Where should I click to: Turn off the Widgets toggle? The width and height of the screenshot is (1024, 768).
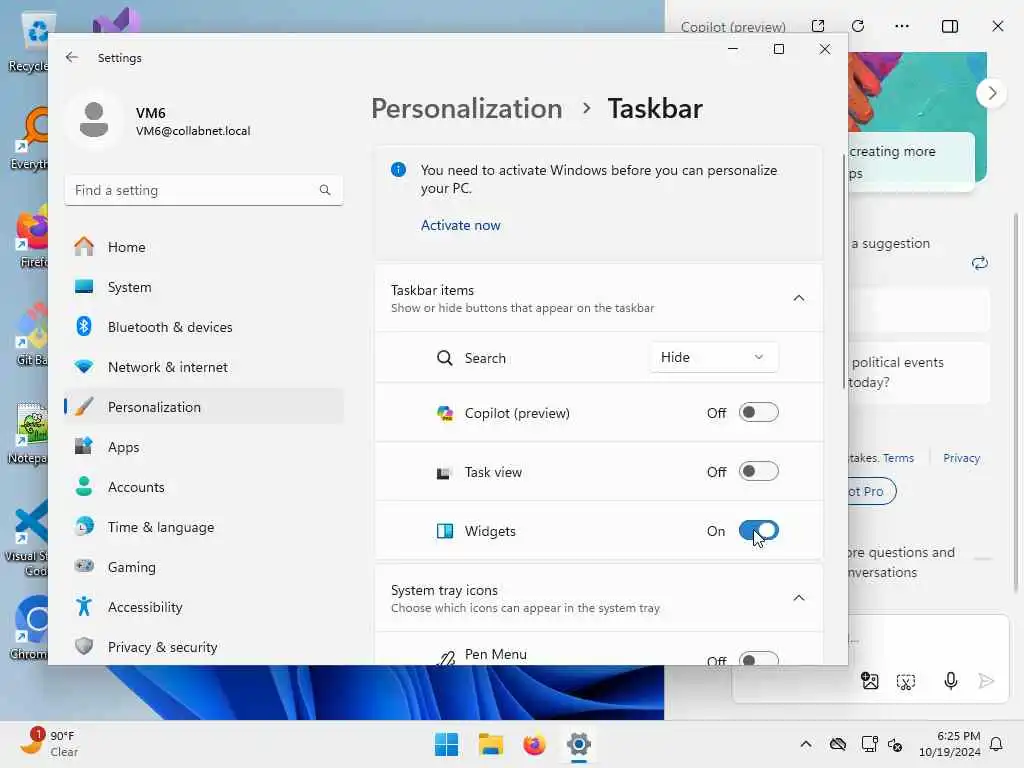click(758, 530)
